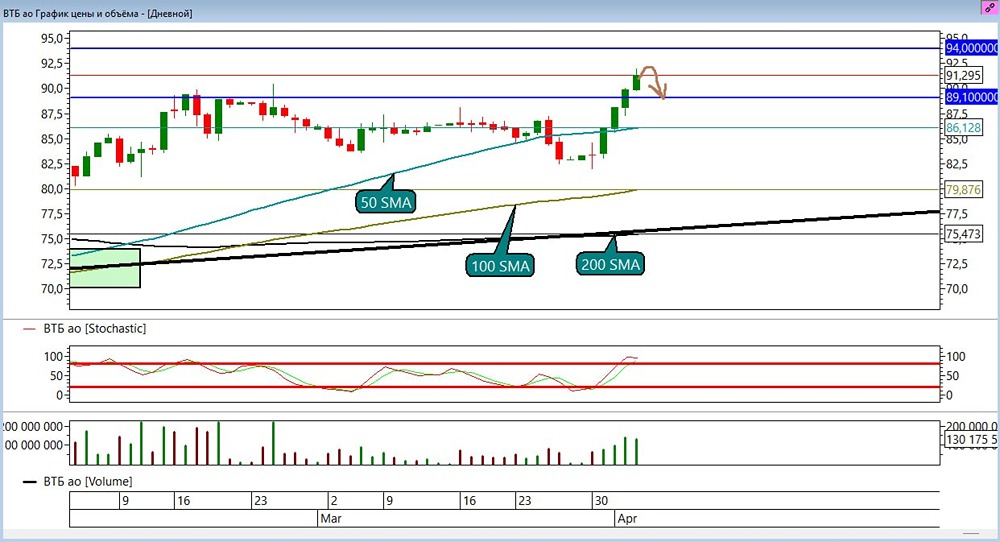Click 80,0 on the left price axis
Screen dimensions: 1000x542
point(52,189)
